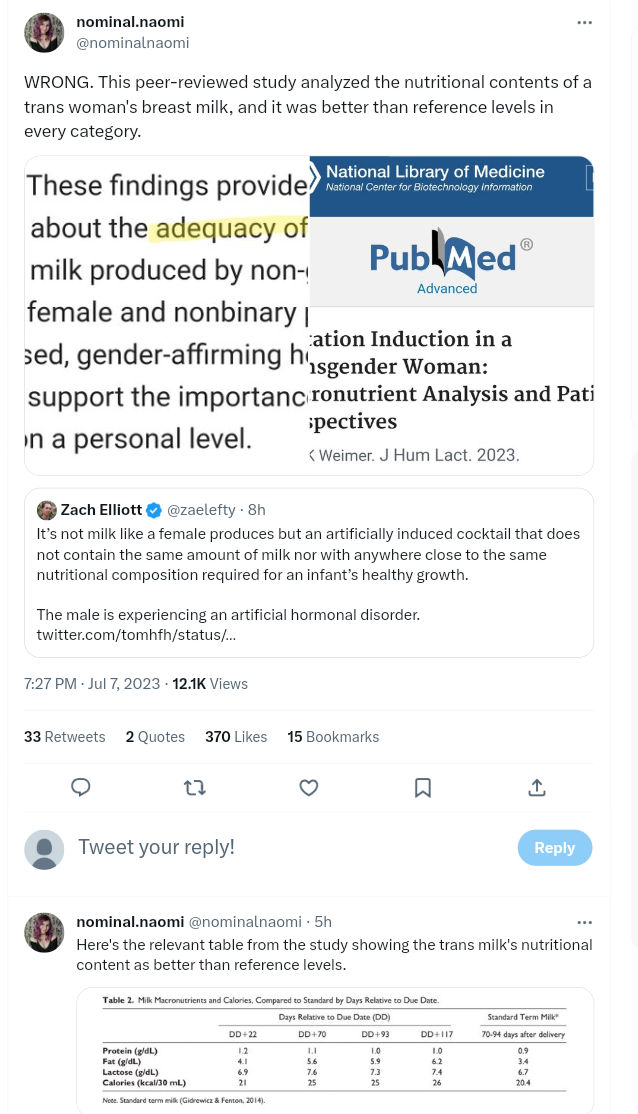The image size is (638, 1114).
Task: Open nominal.naomi's profile avatar at top
Action: [44, 33]
